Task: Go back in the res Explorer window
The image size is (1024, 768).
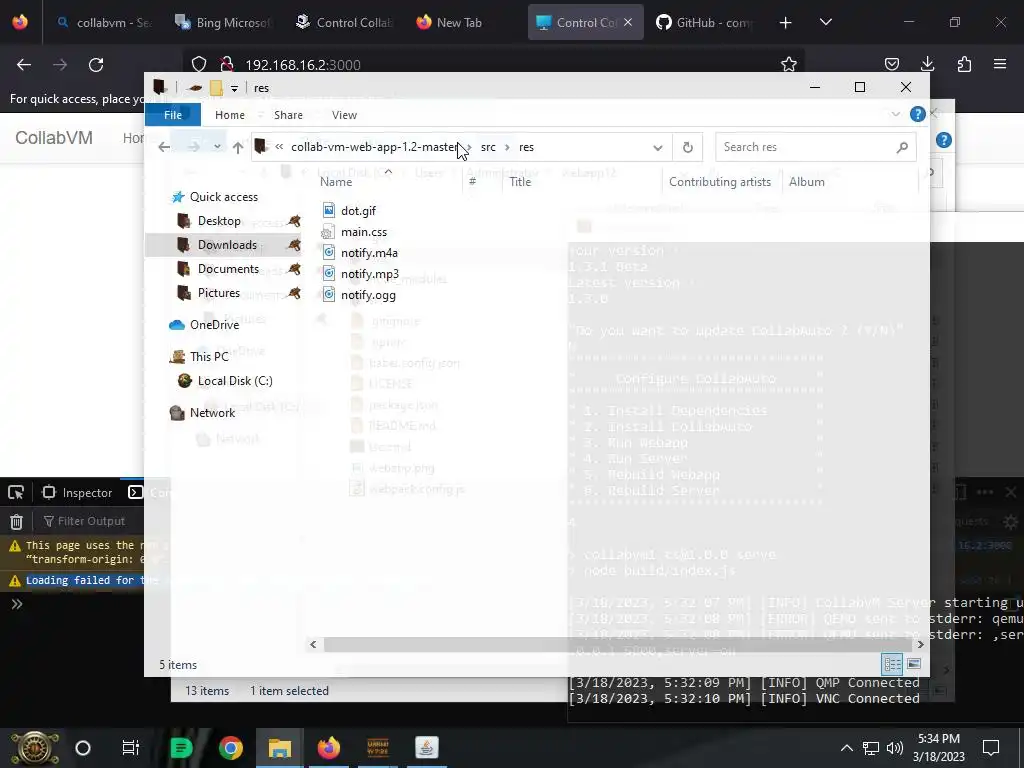Action: 164,147
